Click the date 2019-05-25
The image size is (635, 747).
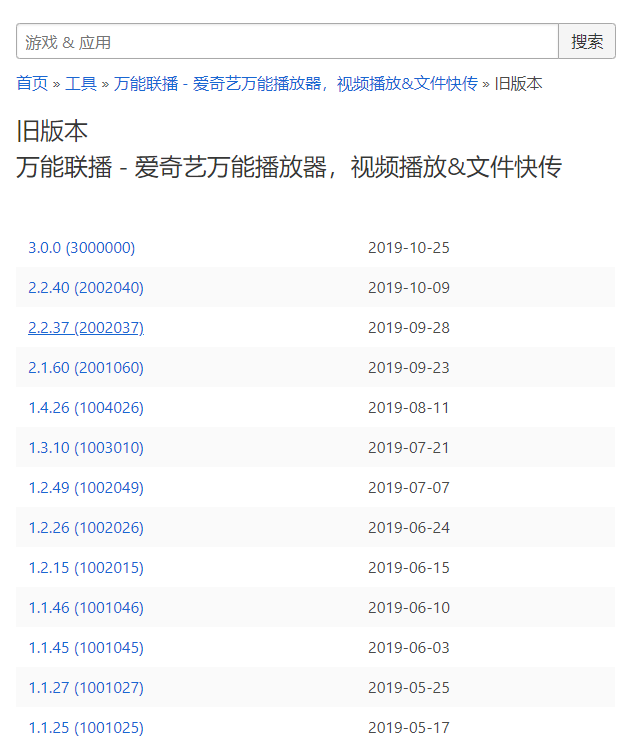pos(409,688)
